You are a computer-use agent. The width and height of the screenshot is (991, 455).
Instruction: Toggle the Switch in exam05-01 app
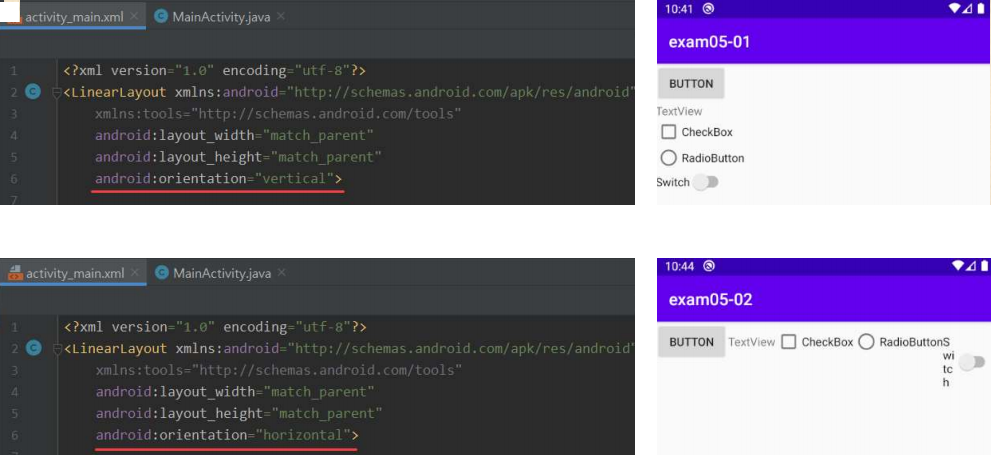point(705,183)
